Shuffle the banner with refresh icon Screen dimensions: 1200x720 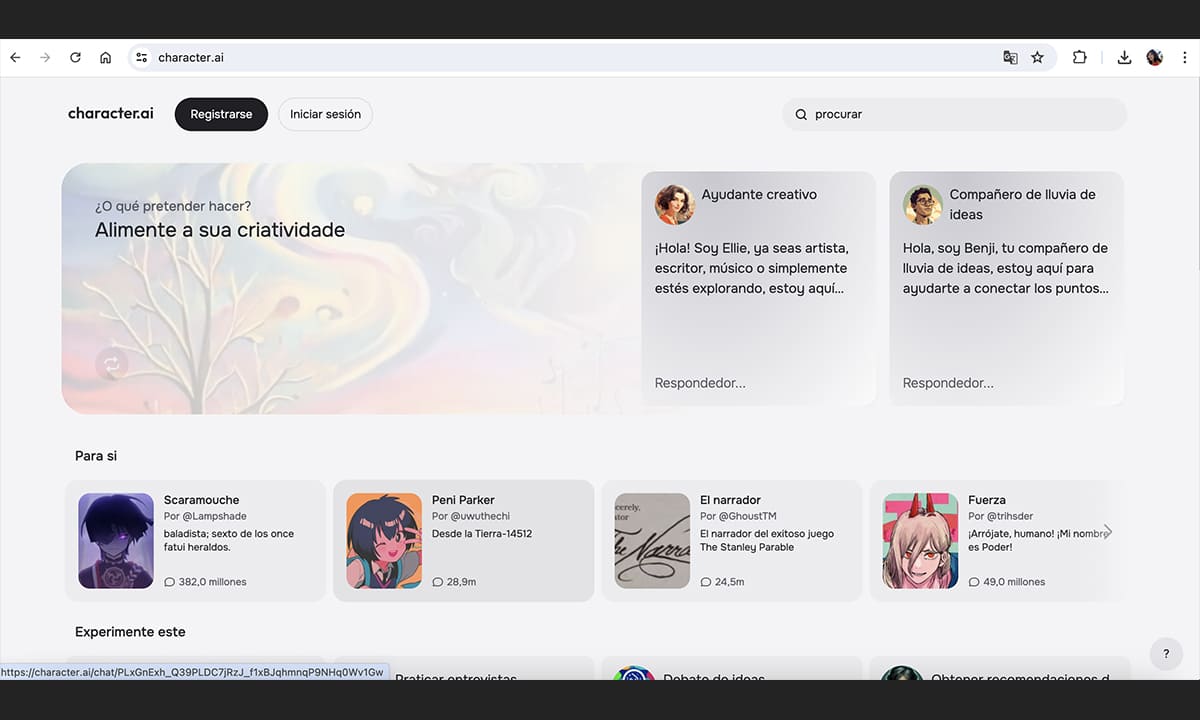tap(112, 365)
